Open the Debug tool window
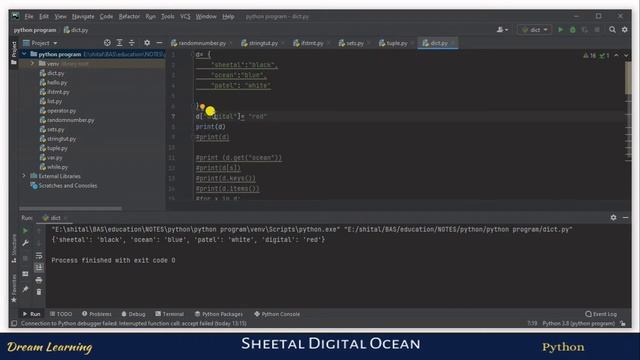 [x=133, y=314]
